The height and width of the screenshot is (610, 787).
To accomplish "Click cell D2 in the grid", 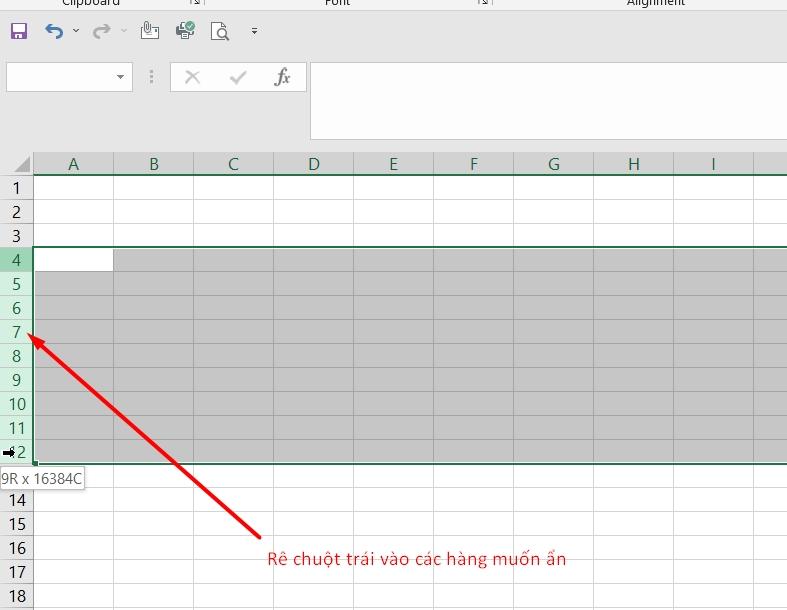I will click(314, 212).
